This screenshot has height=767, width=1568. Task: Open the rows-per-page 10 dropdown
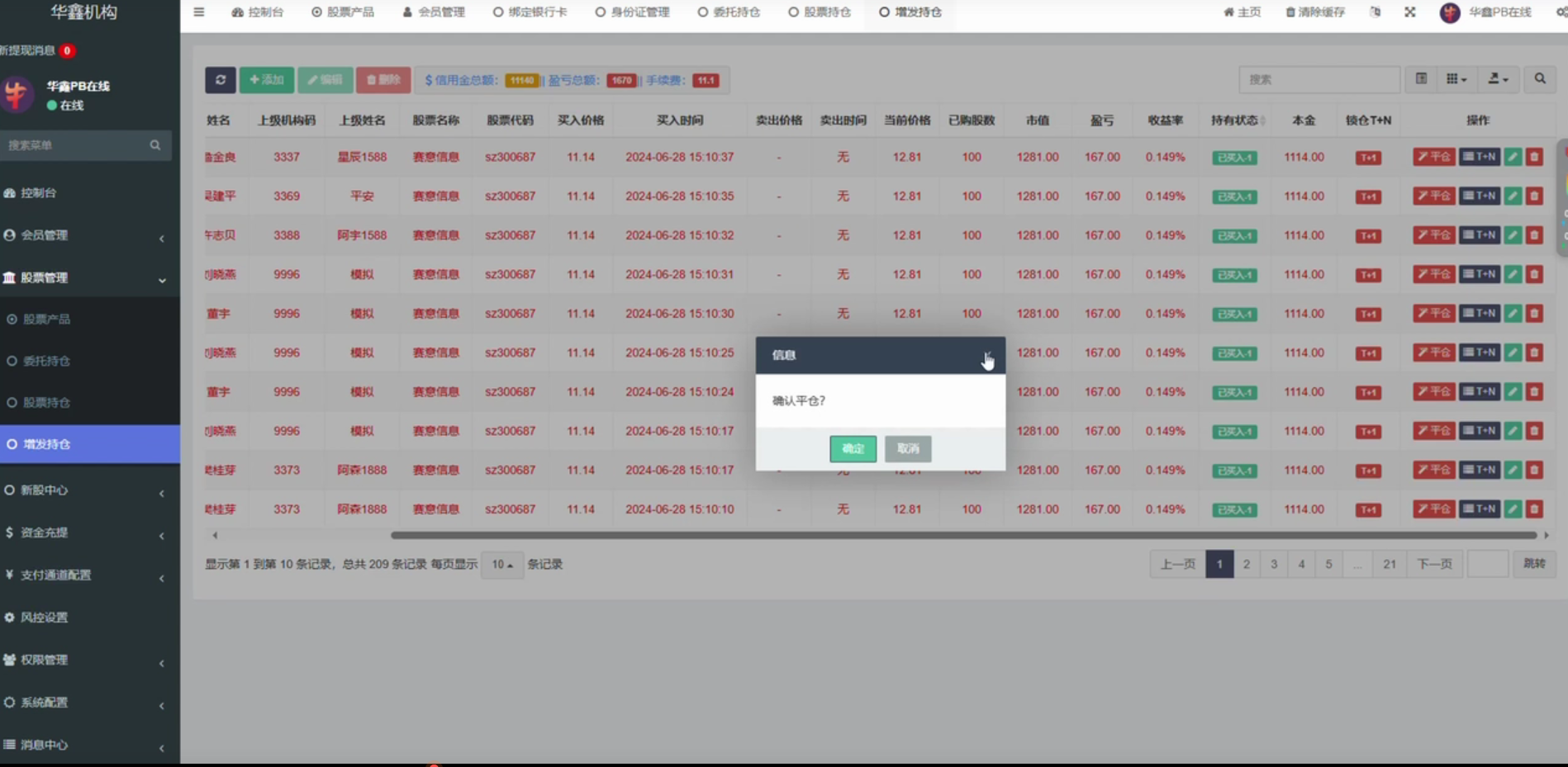pyautogui.click(x=501, y=565)
